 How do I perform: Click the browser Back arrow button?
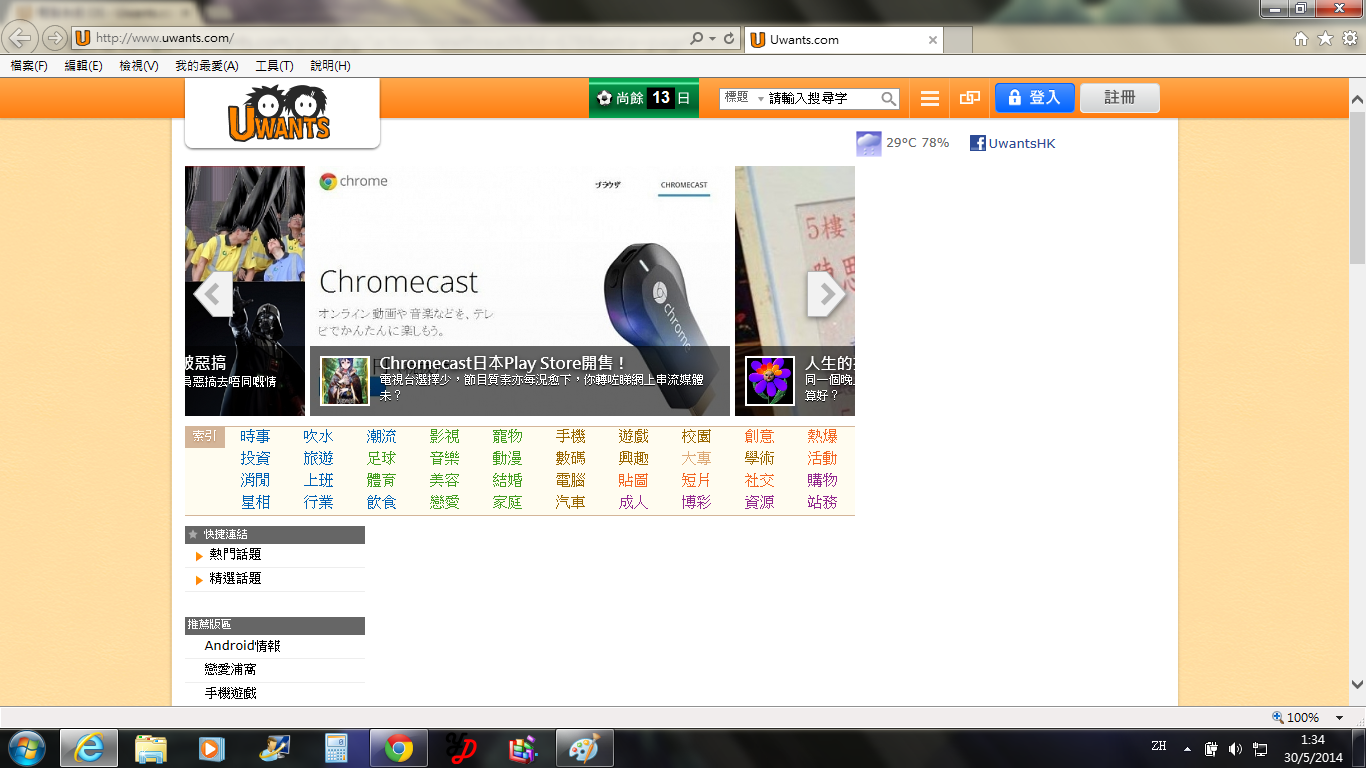(x=20, y=38)
